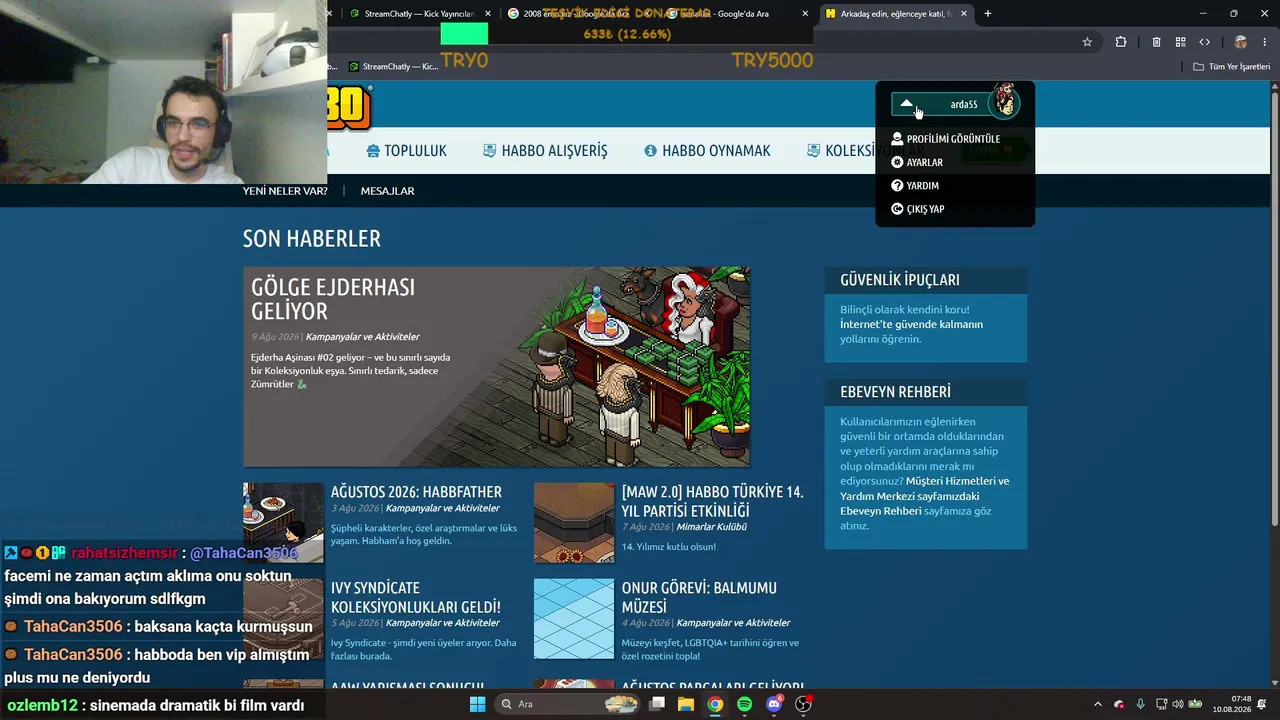Image resolution: width=1280 pixels, height=720 pixels.
Task: Open the Chrome three-dot menu
Action: (x=1264, y=42)
